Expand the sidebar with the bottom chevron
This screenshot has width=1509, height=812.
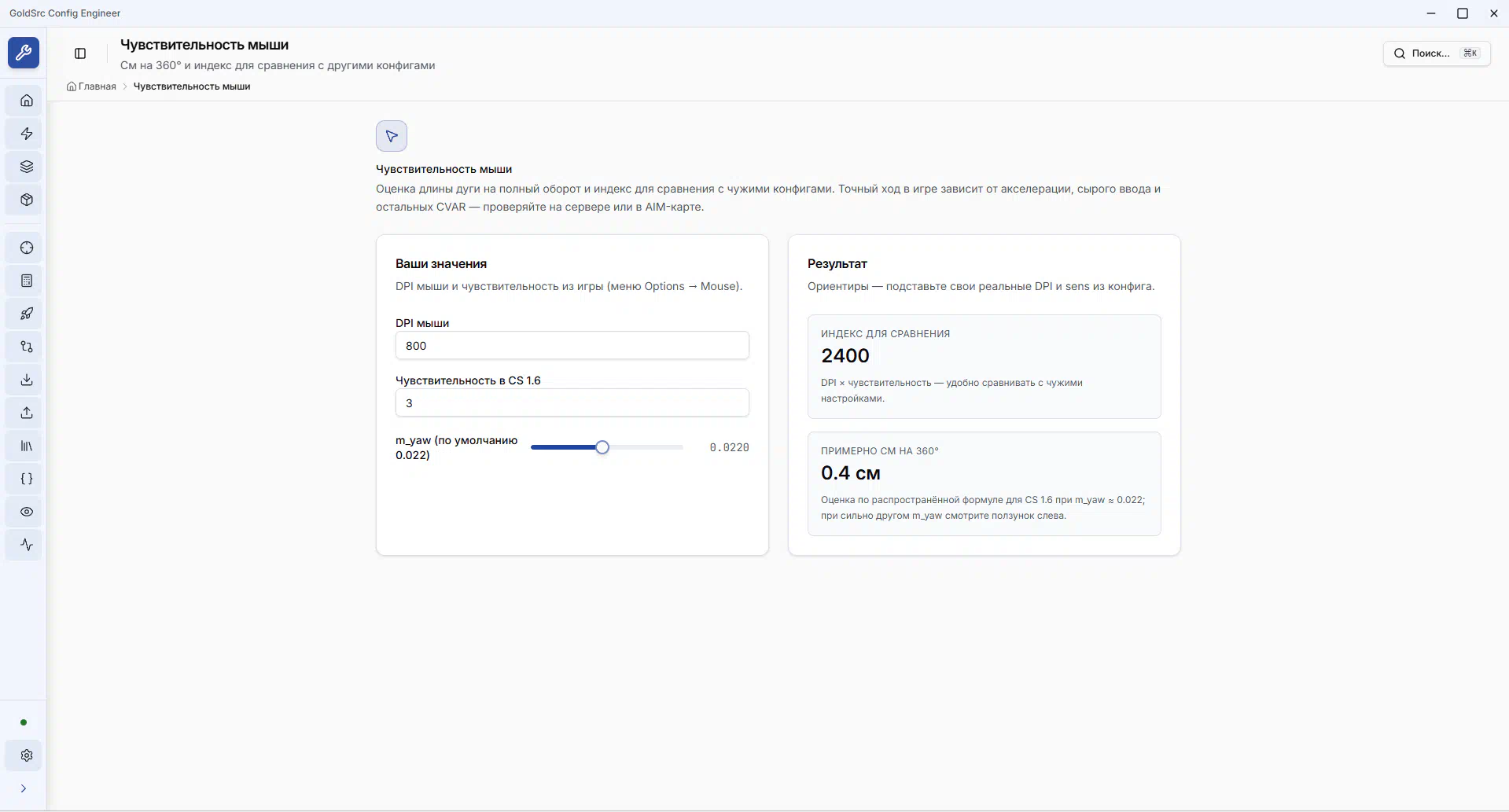click(24, 789)
